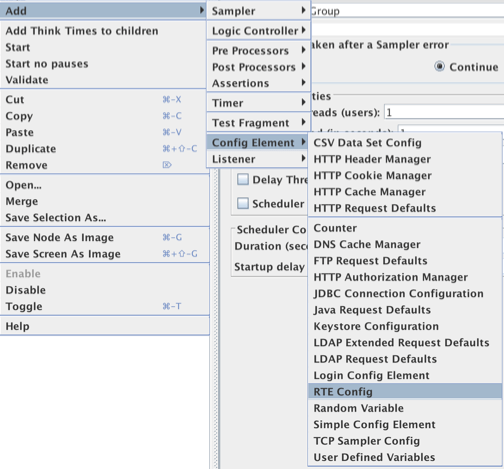
Task: Add DNS Cache Manager
Action: [405, 244]
